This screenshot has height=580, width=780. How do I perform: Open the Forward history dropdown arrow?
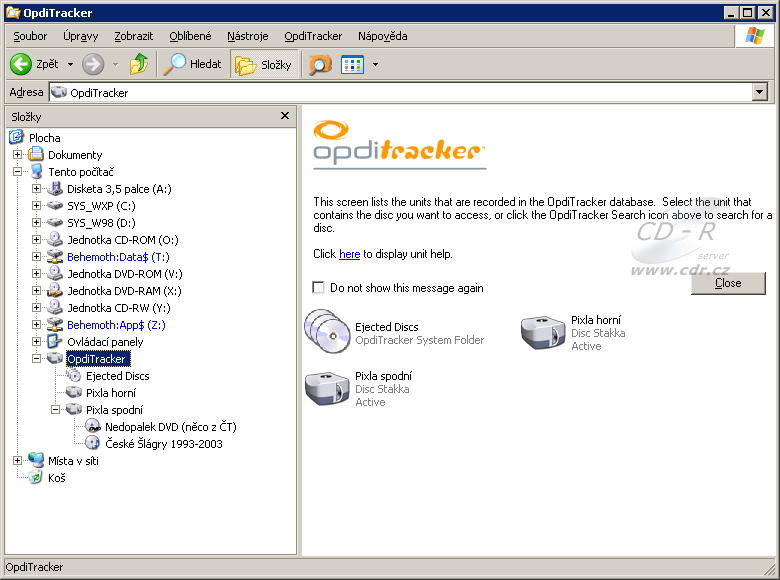pyautogui.click(x=115, y=65)
